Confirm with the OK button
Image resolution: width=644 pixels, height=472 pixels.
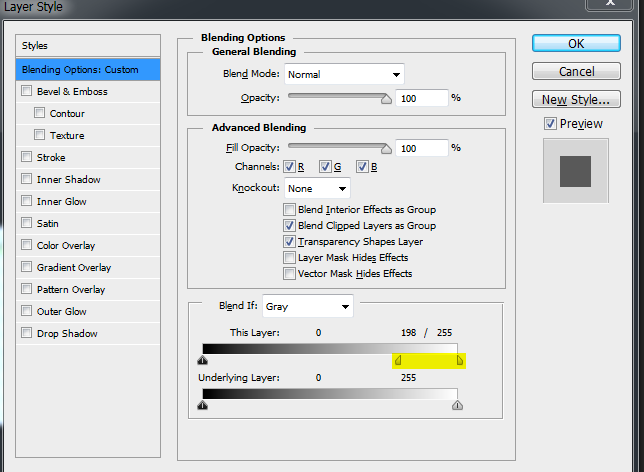coord(576,44)
